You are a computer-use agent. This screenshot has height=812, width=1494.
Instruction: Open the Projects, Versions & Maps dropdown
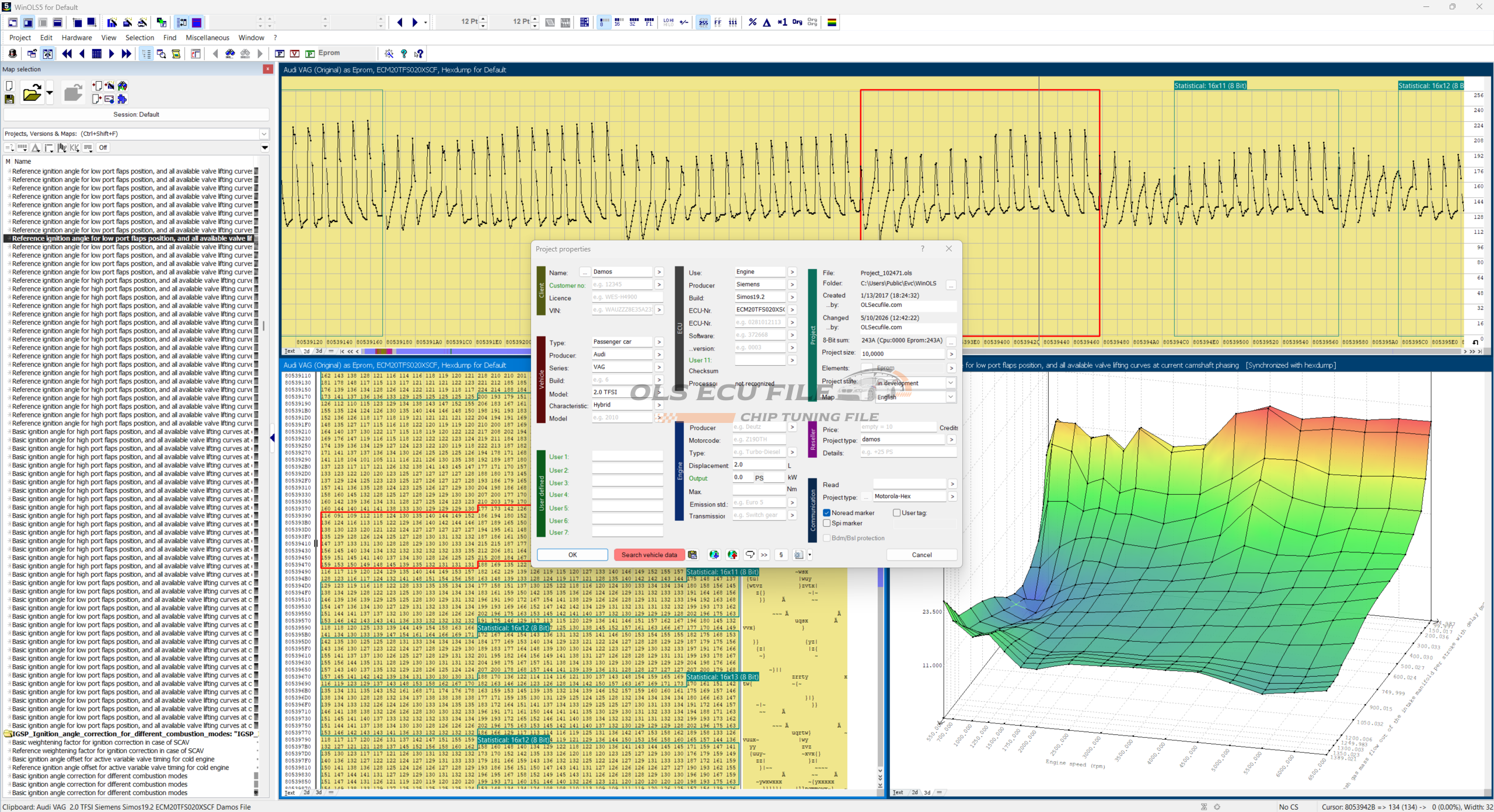pyautogui.click(x=264, y=134)
